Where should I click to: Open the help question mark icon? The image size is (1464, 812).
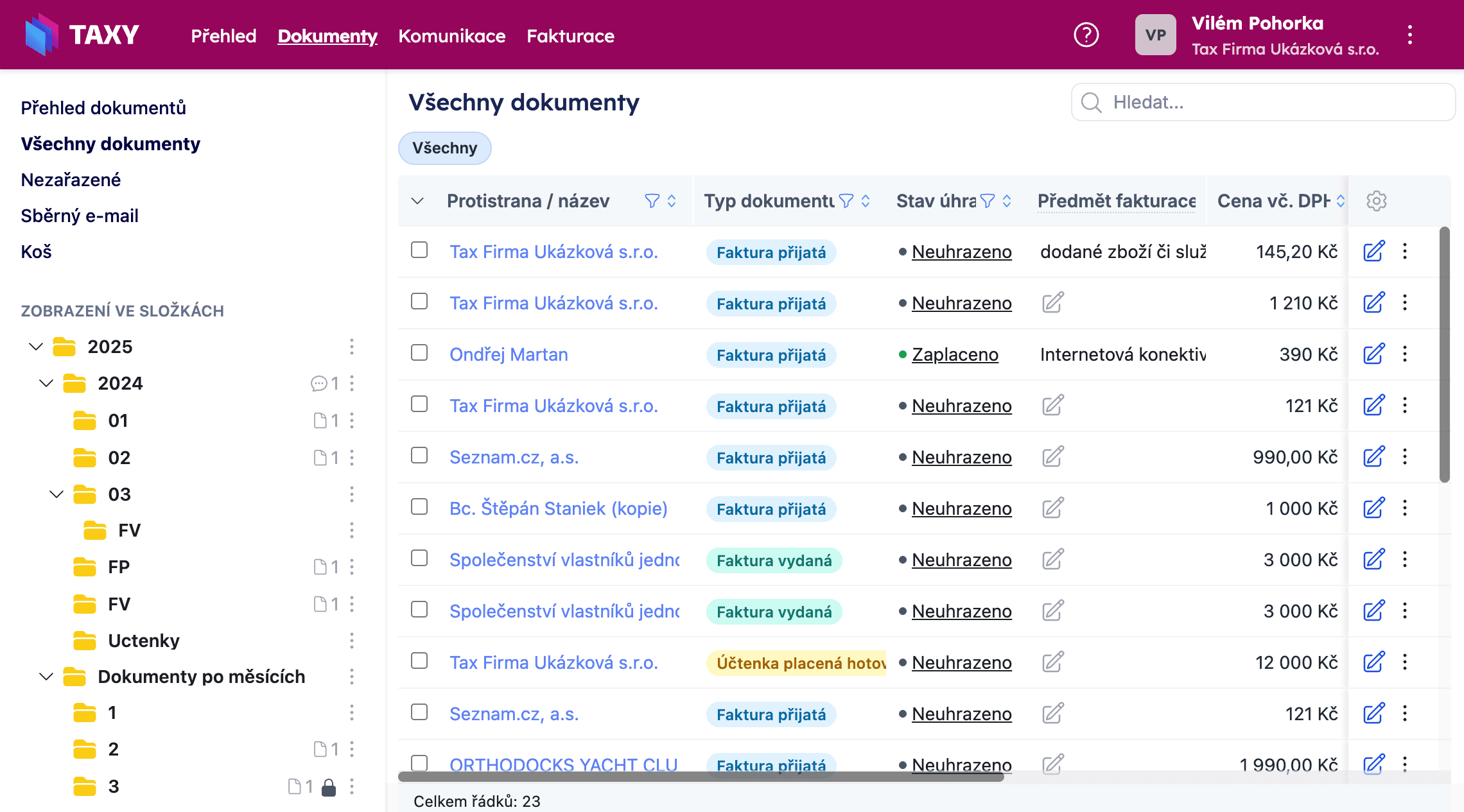[x=1086, y=35]
